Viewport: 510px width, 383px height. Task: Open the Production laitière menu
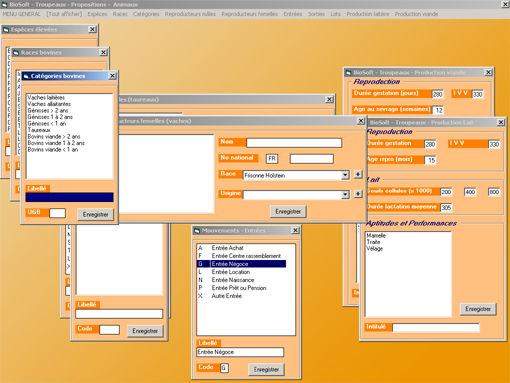[x=368, y=14]
